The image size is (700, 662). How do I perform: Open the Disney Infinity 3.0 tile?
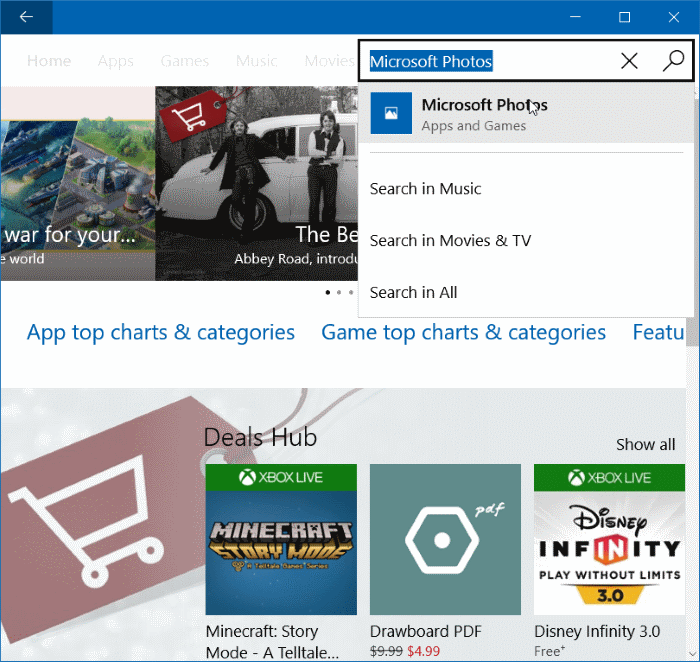(609, 539)
